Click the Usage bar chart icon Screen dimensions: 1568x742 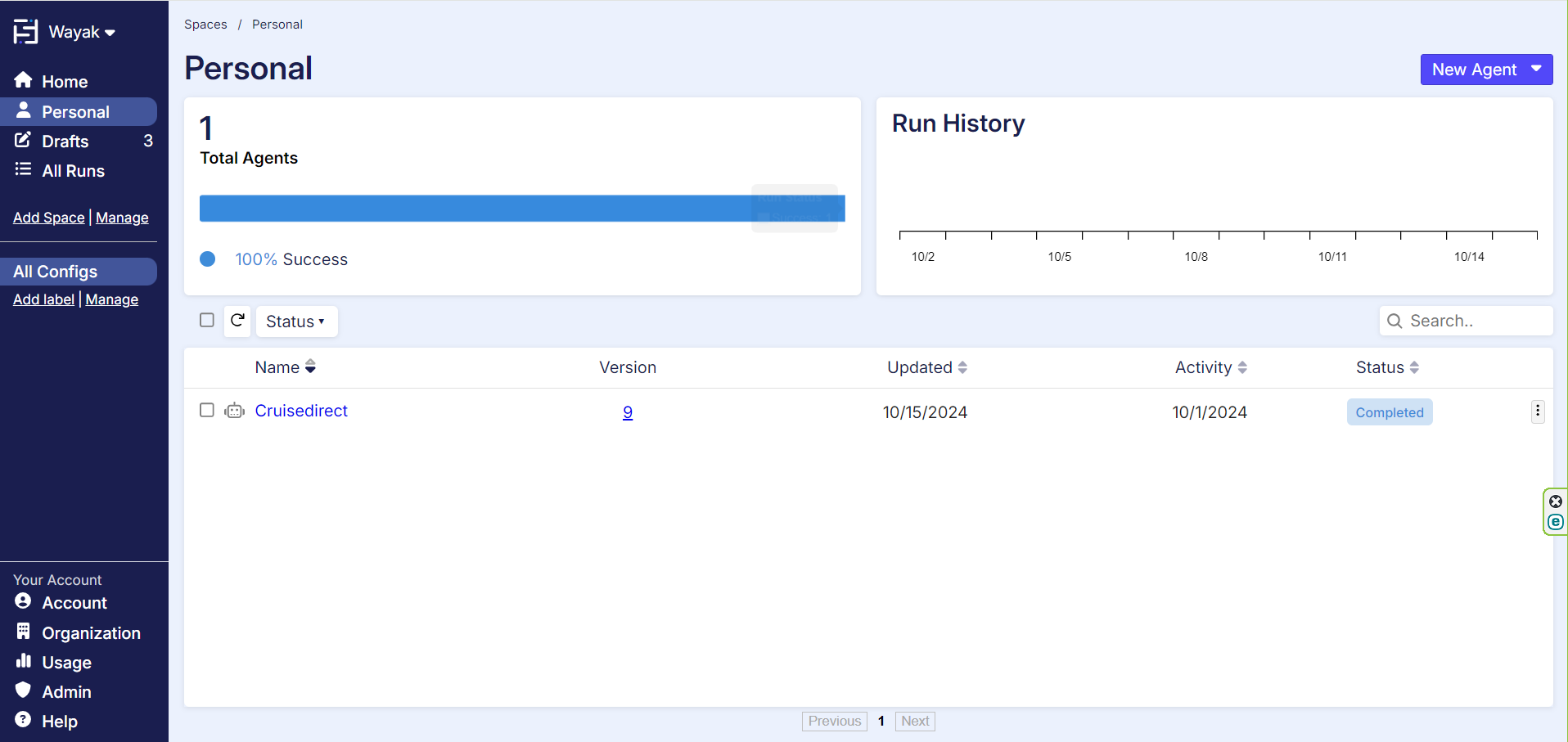[x=23, y=661]
